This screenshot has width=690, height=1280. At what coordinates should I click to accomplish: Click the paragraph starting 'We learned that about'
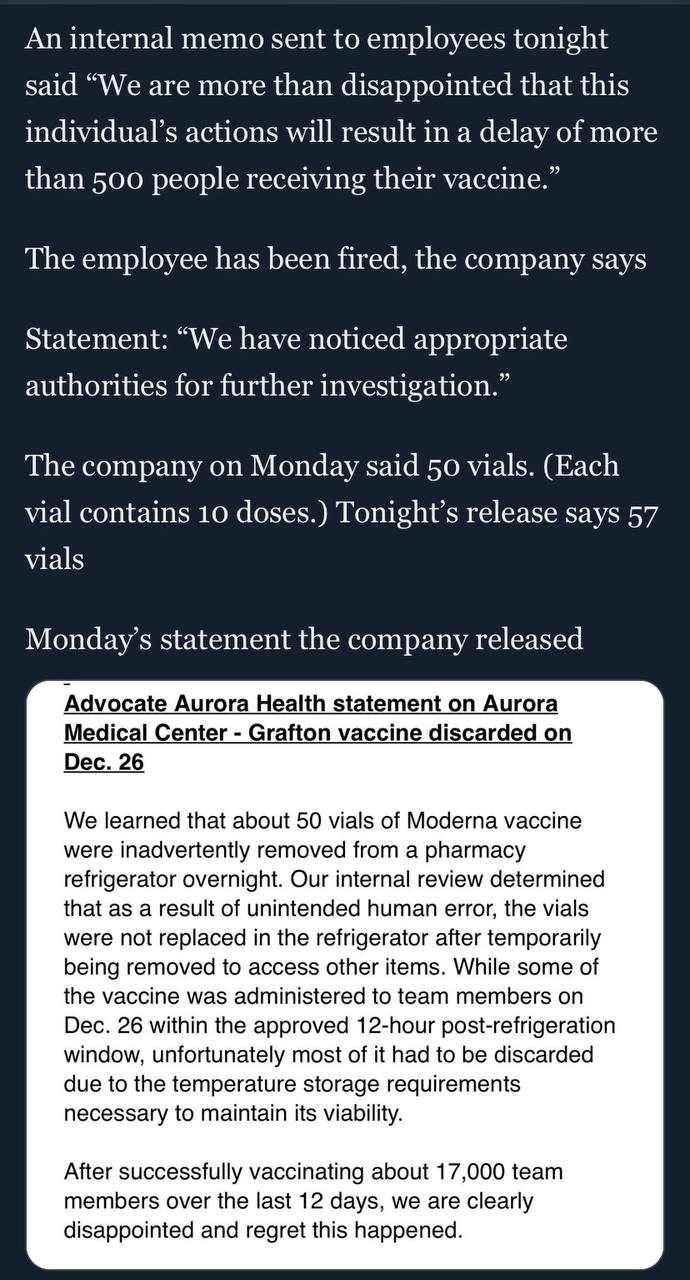tap(340, 967)
